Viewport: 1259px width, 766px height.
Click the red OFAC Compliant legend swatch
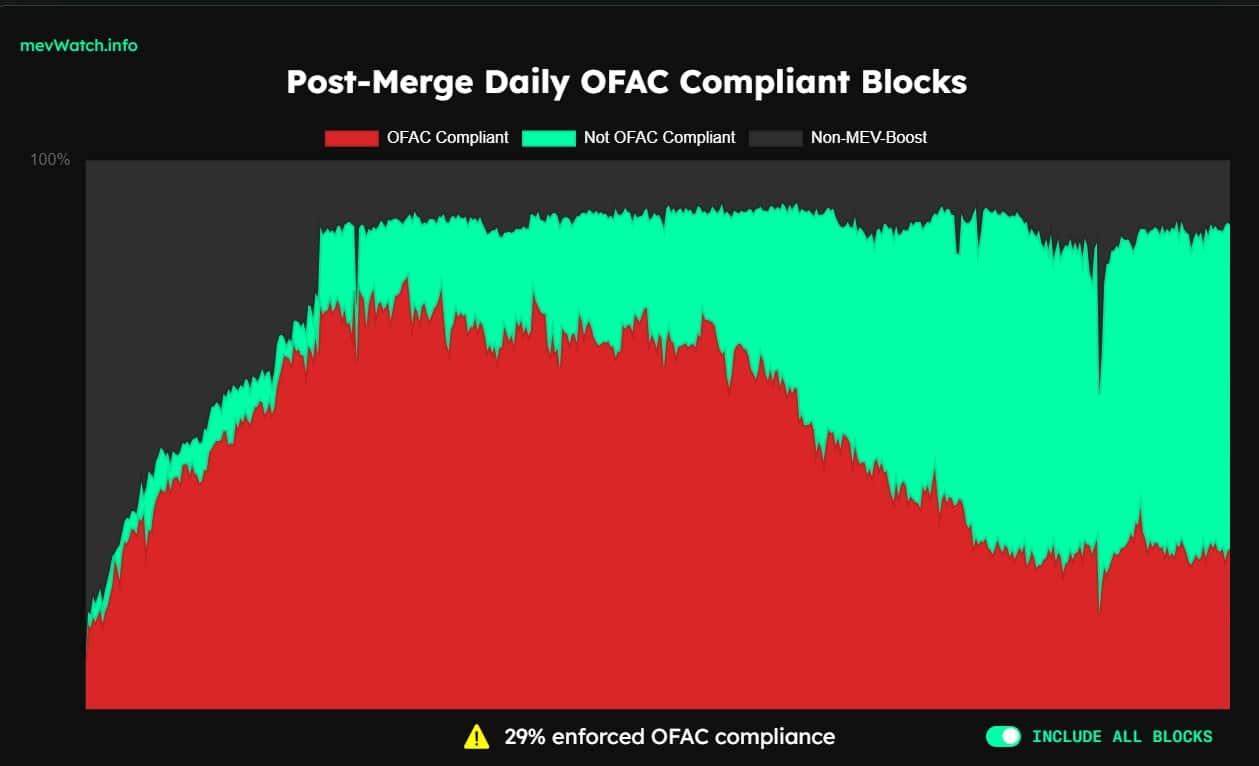(x=351, y=138)
